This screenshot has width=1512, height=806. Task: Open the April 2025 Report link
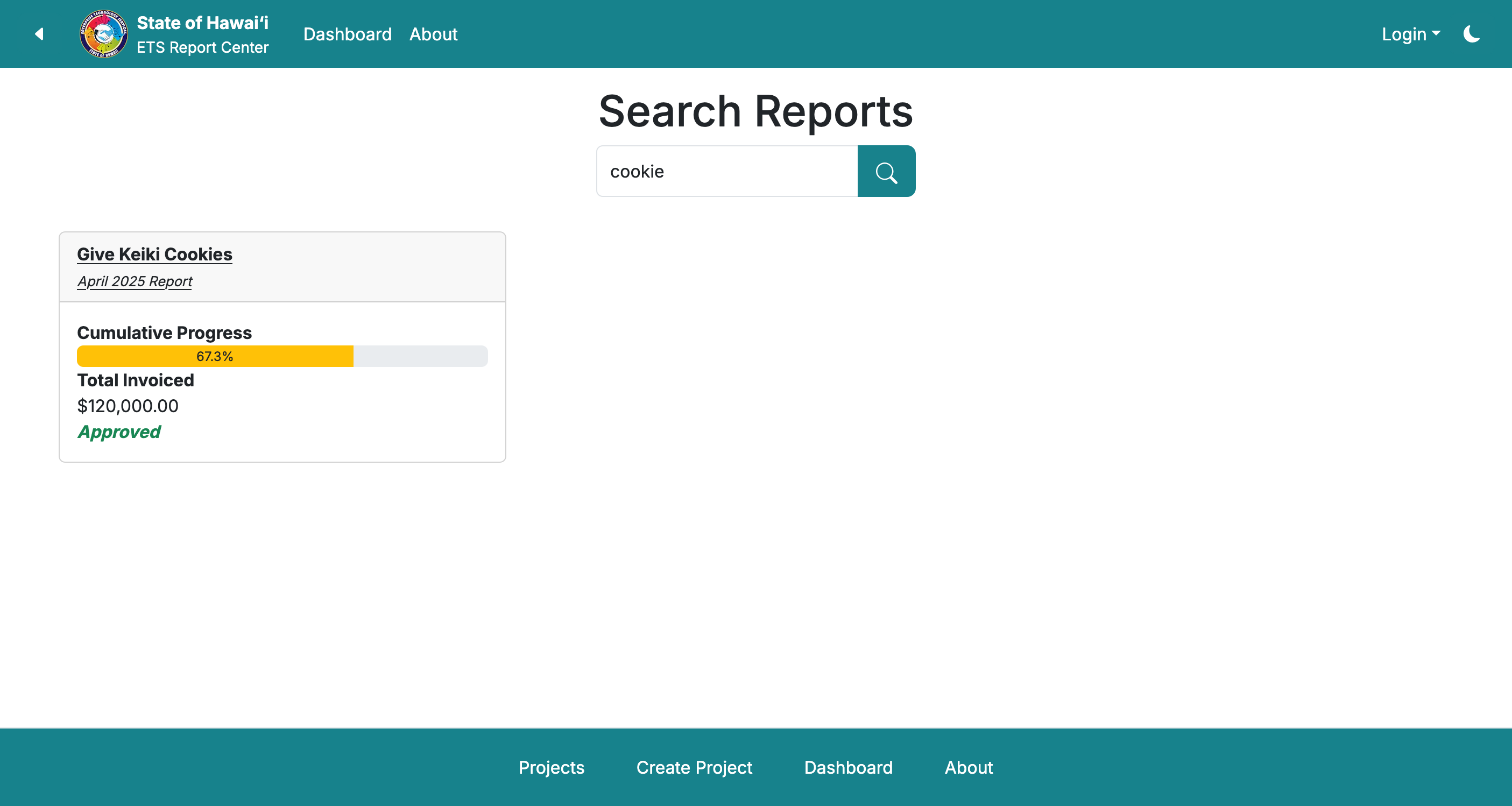click(135, 281)
